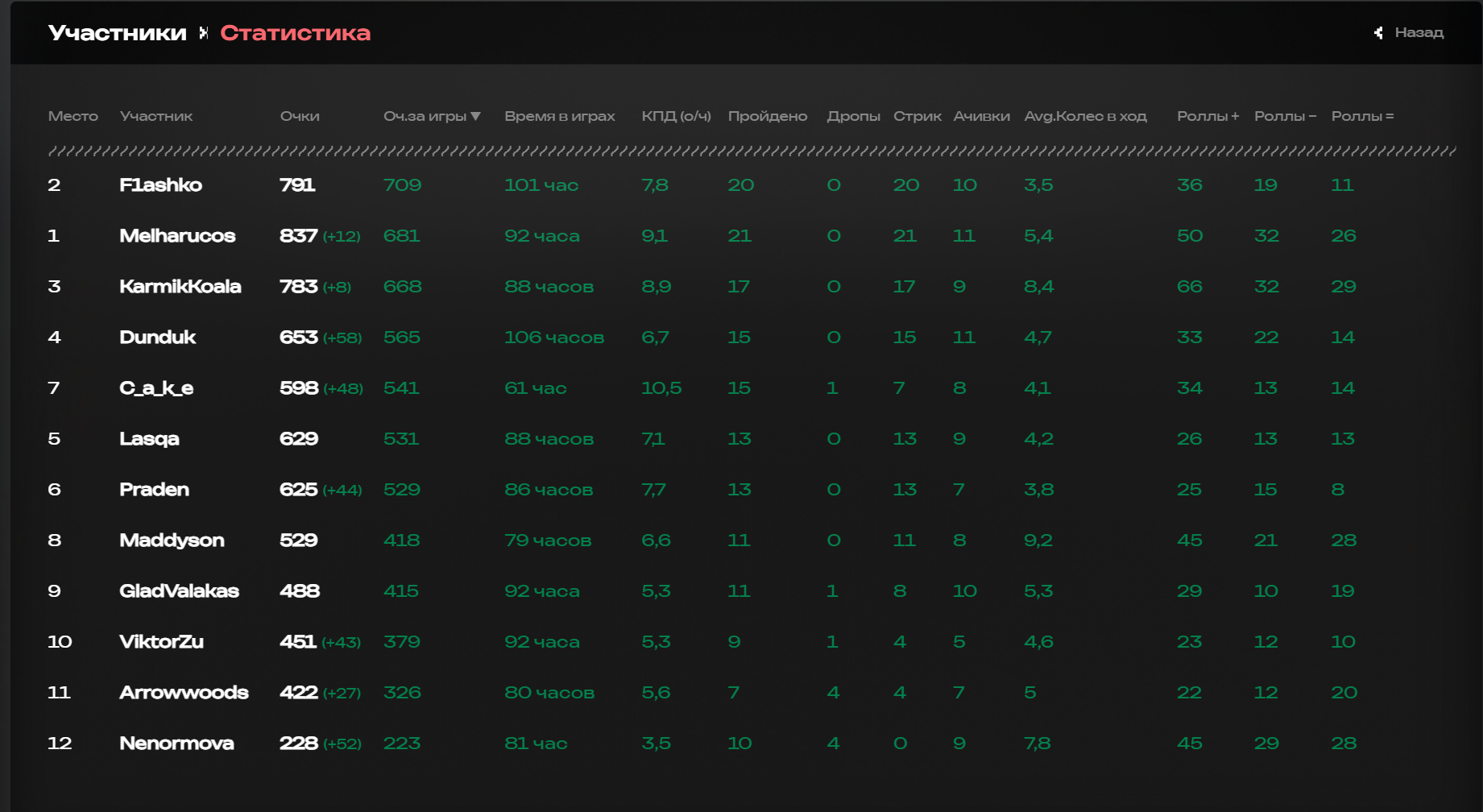Sort table by Участник column header

tap(156, 116)
